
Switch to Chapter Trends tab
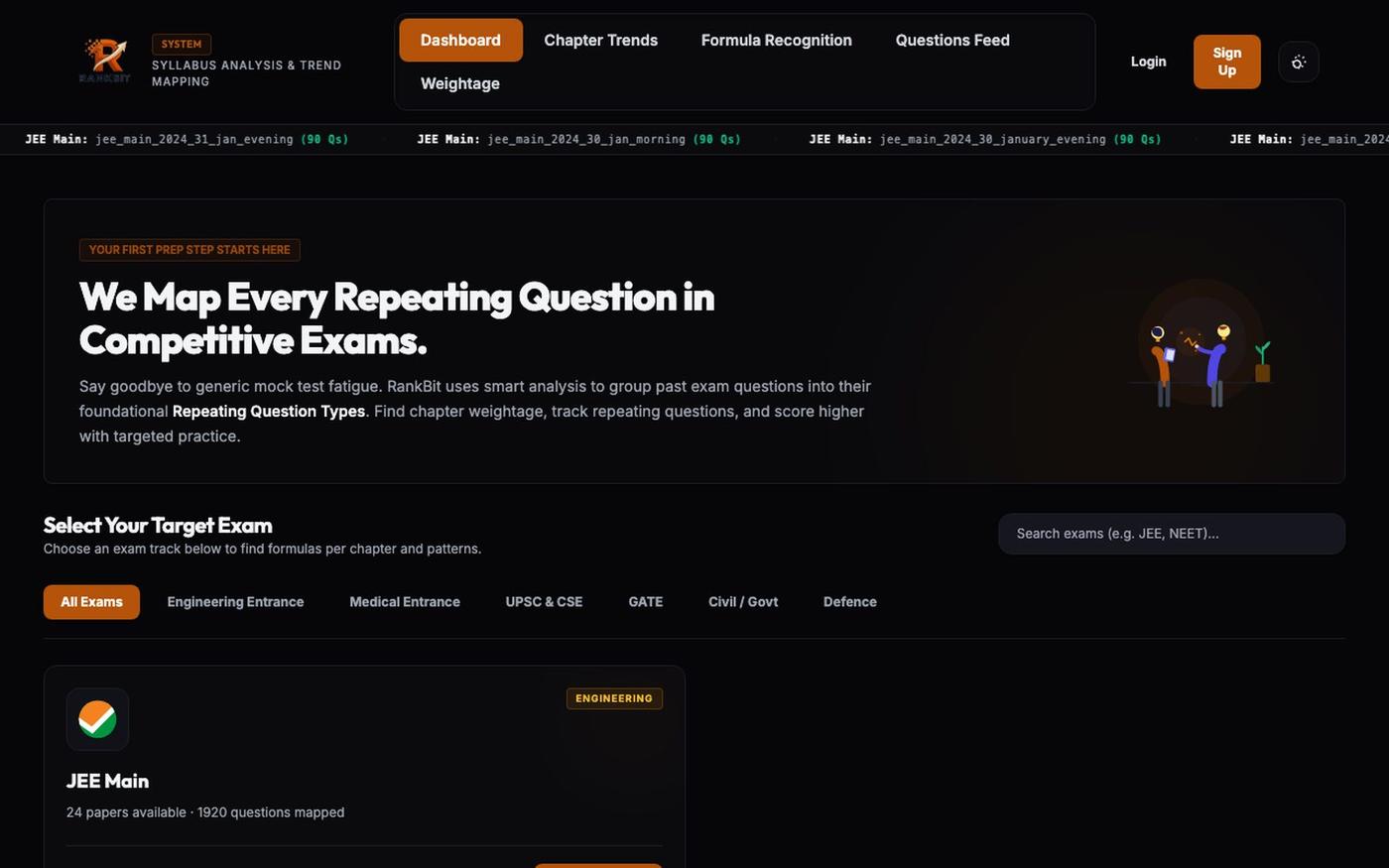pyautogui.click(x=601, y=40)
